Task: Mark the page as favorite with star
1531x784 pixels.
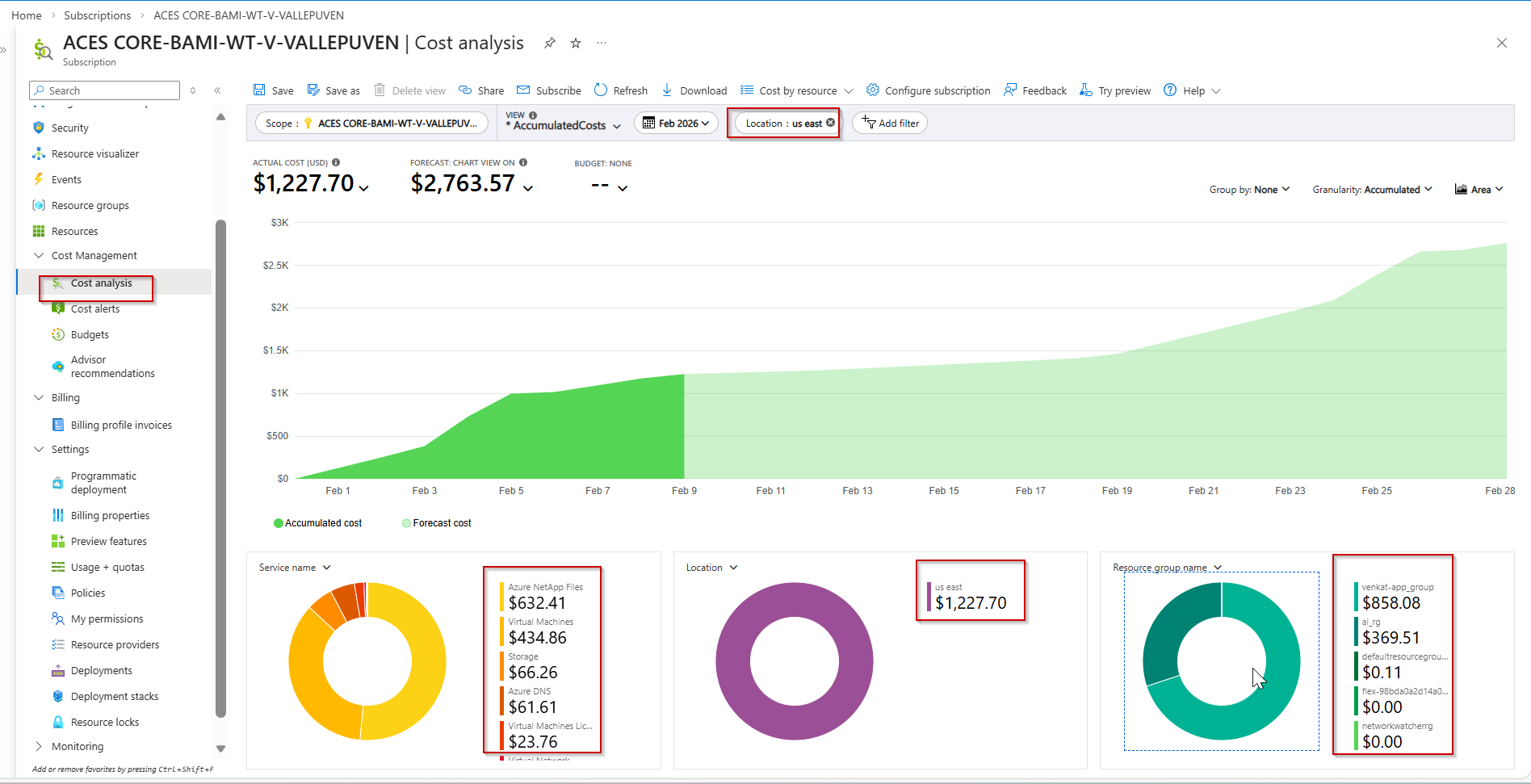Action: click(x=576, y=44)
